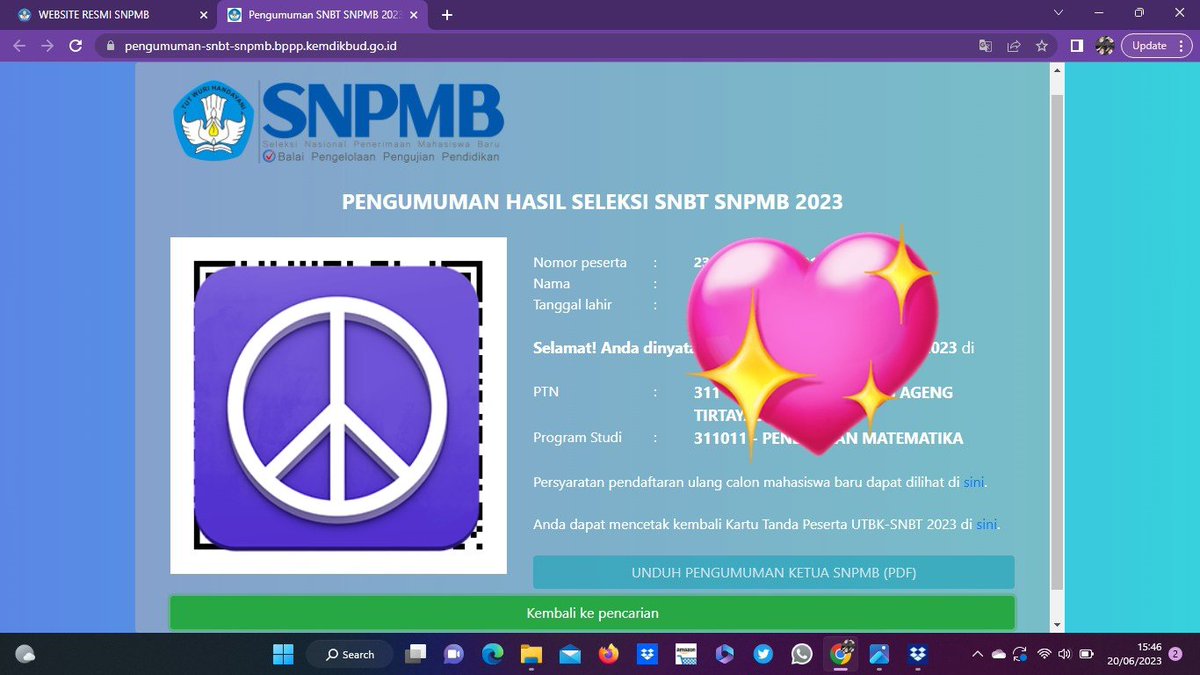This screenshot has width=1200, height=675.
Task: Click the OneDrive cloud tray icon
Action: [x=999, y=654]
